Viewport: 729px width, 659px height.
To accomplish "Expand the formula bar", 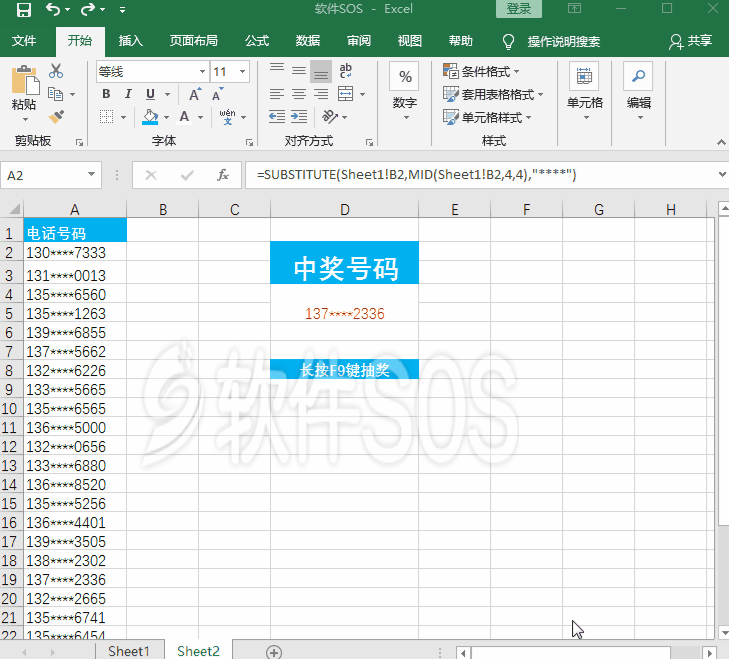I will (x=721, y=175).
